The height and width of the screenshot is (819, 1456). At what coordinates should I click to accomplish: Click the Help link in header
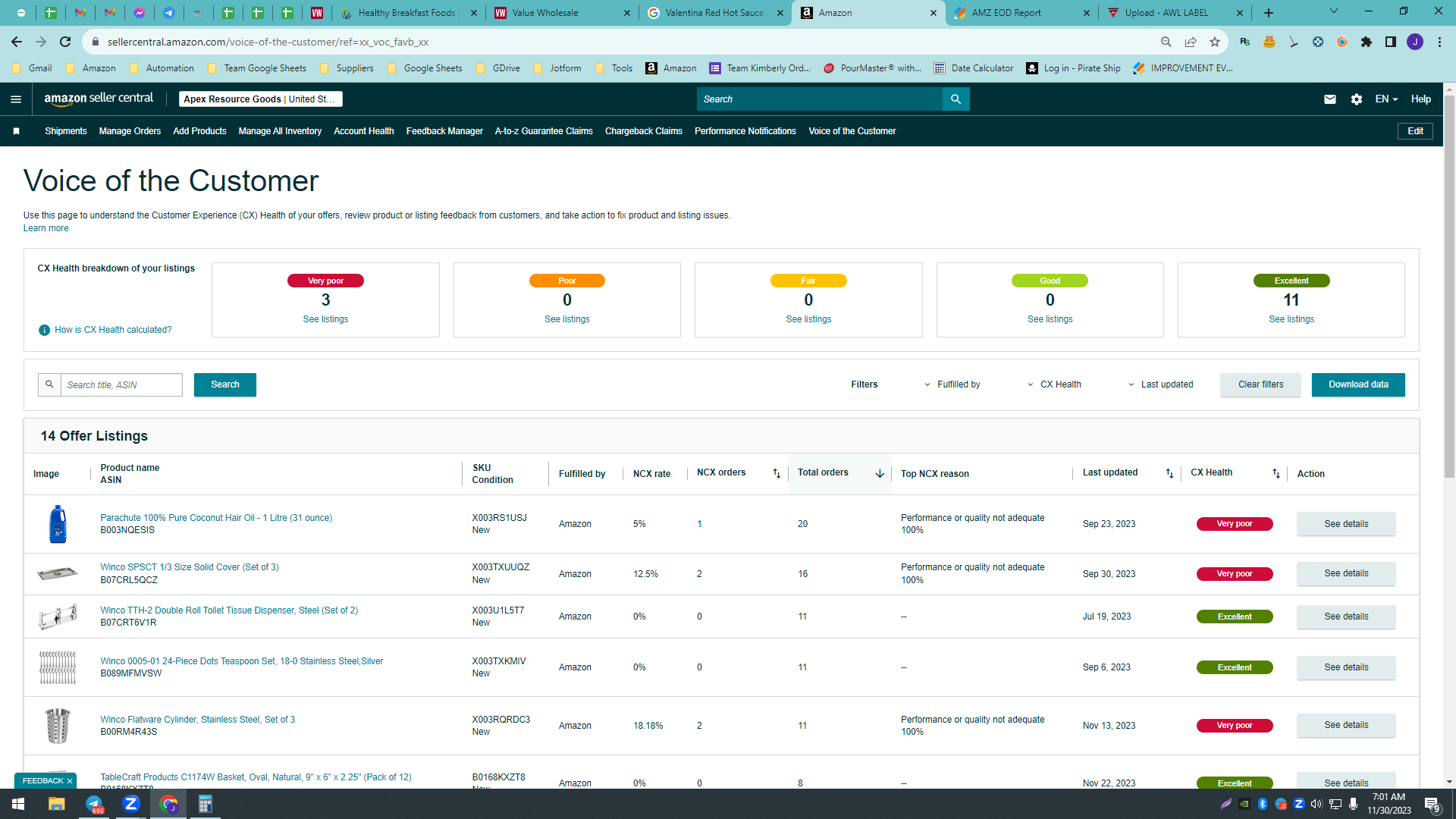(x=1421, y=99)
